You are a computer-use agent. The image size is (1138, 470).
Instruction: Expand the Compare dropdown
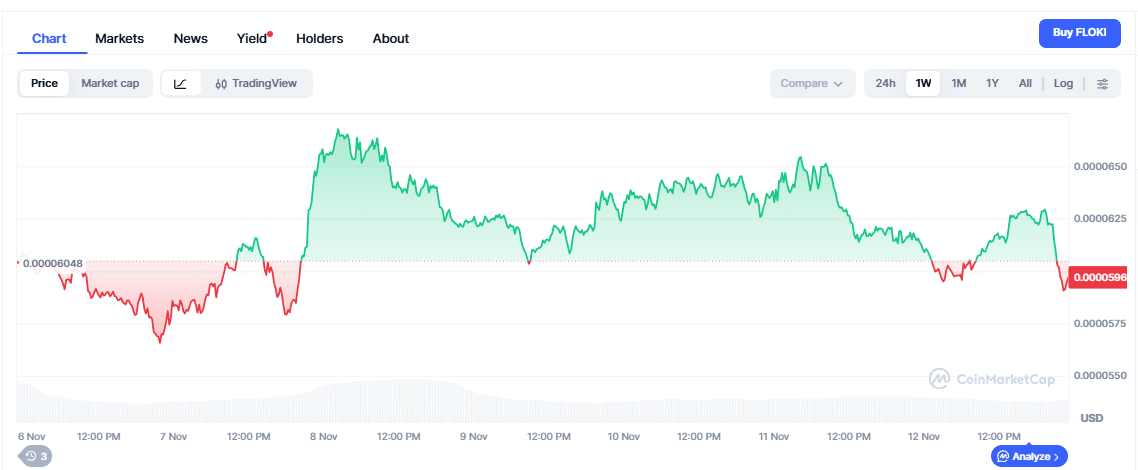coord(811,84)
